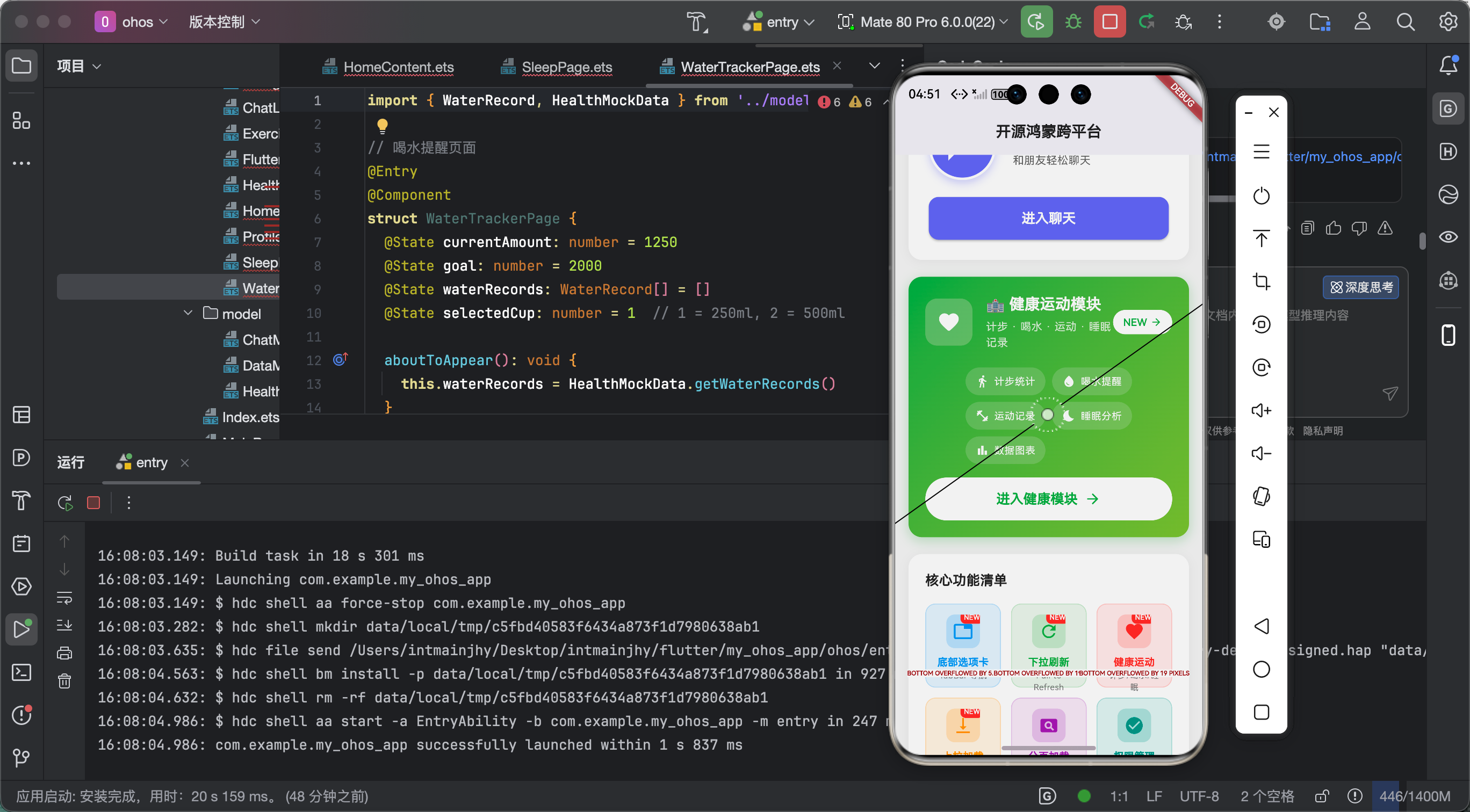This screenshot has height=812, width=1470.
Task: Clear run console with trash icon
Action: point(64,681)
